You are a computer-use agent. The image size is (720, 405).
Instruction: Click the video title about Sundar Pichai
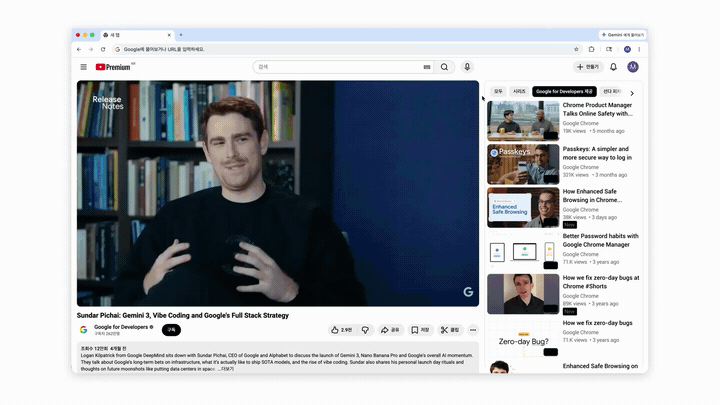click(x=183, y=315)
